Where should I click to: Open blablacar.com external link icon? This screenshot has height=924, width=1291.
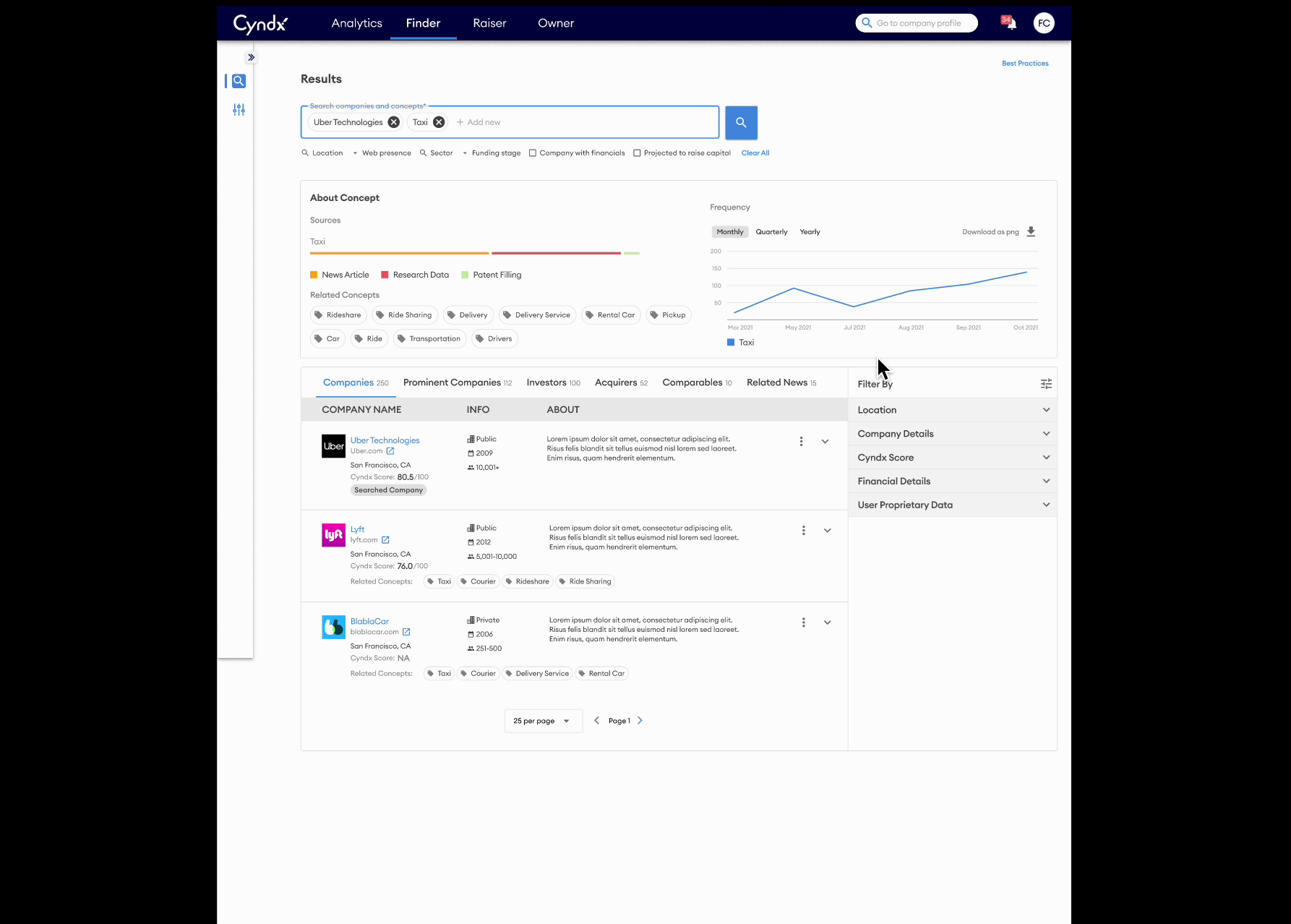(x=406, y=632)
